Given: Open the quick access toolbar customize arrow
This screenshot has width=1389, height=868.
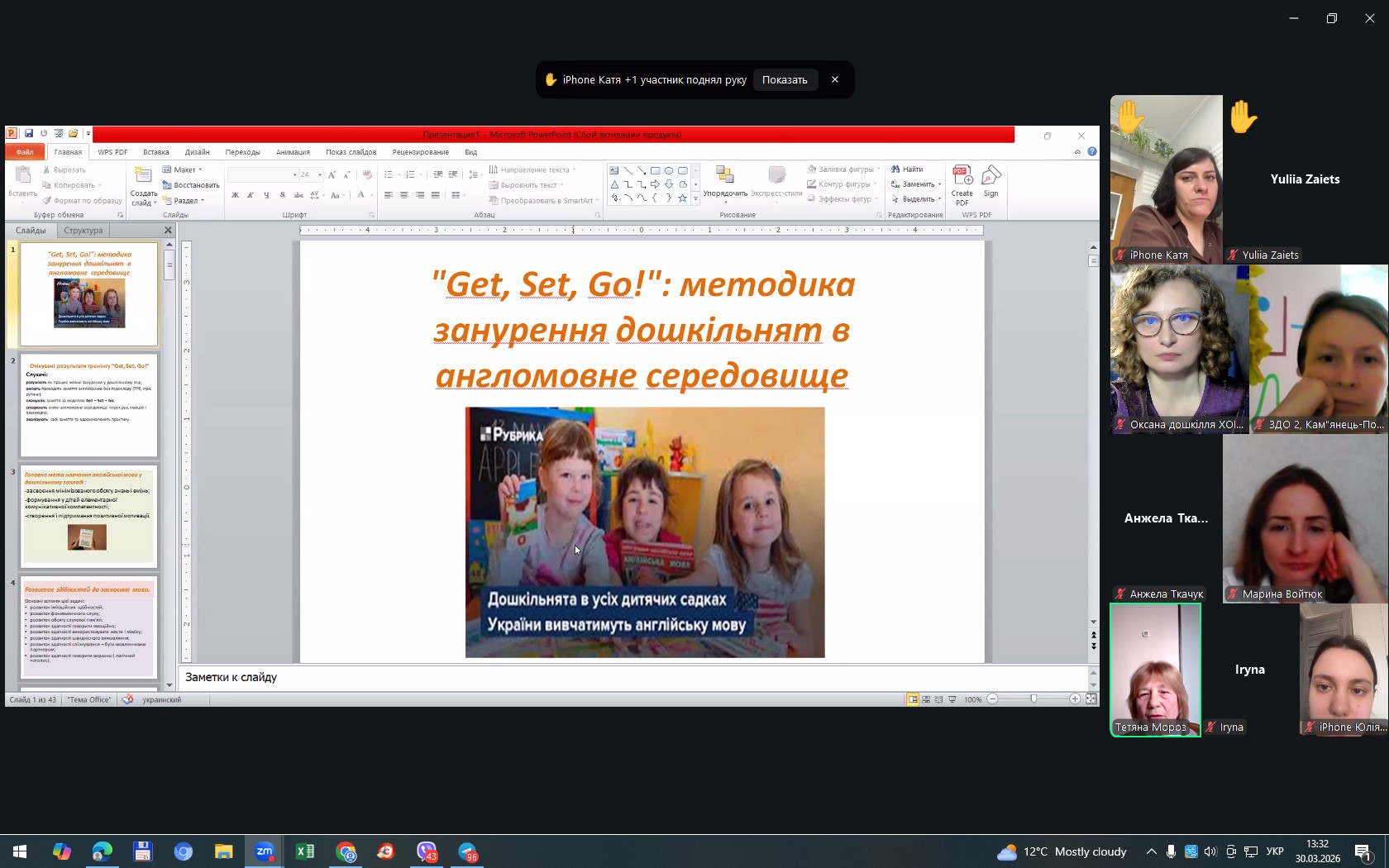Looking at the screenshot, I should (x=88, y=133).
